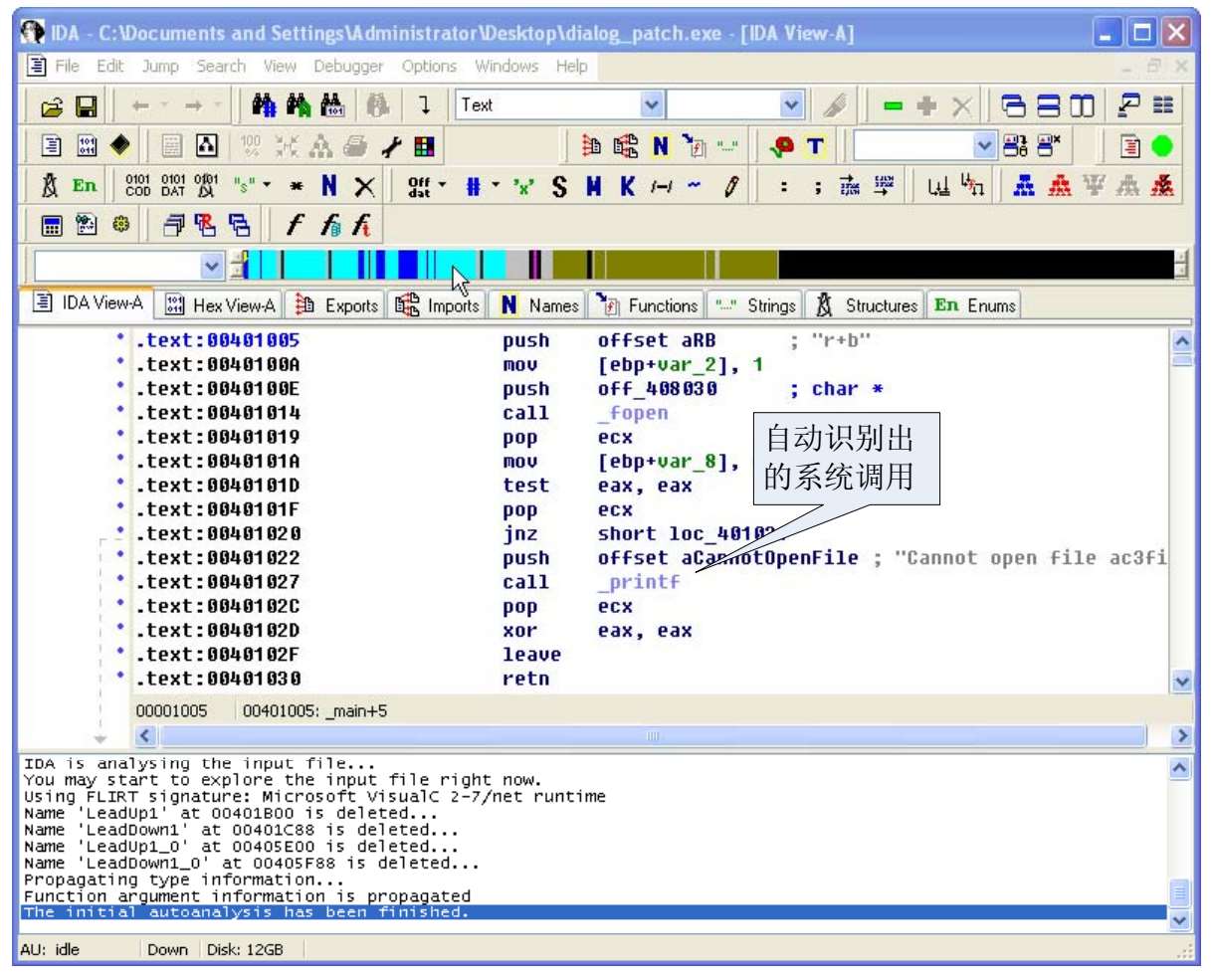Open the Options menu
The width and height of the screenshot is (1213, 980).
coord(429,66)
